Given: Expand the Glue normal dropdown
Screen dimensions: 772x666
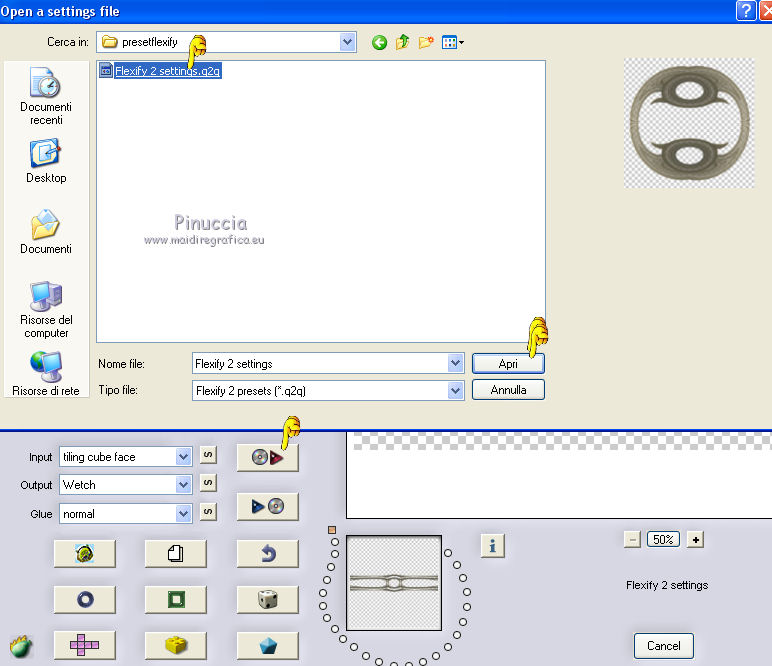Looking at the screenshot, I should pos(183,514).
